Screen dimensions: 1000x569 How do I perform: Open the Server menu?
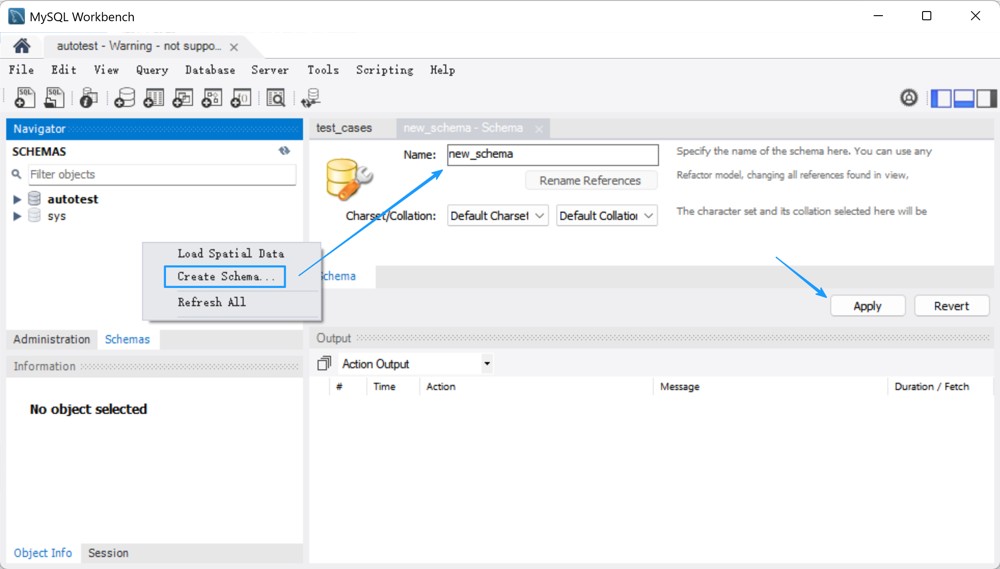coord(270,70)
